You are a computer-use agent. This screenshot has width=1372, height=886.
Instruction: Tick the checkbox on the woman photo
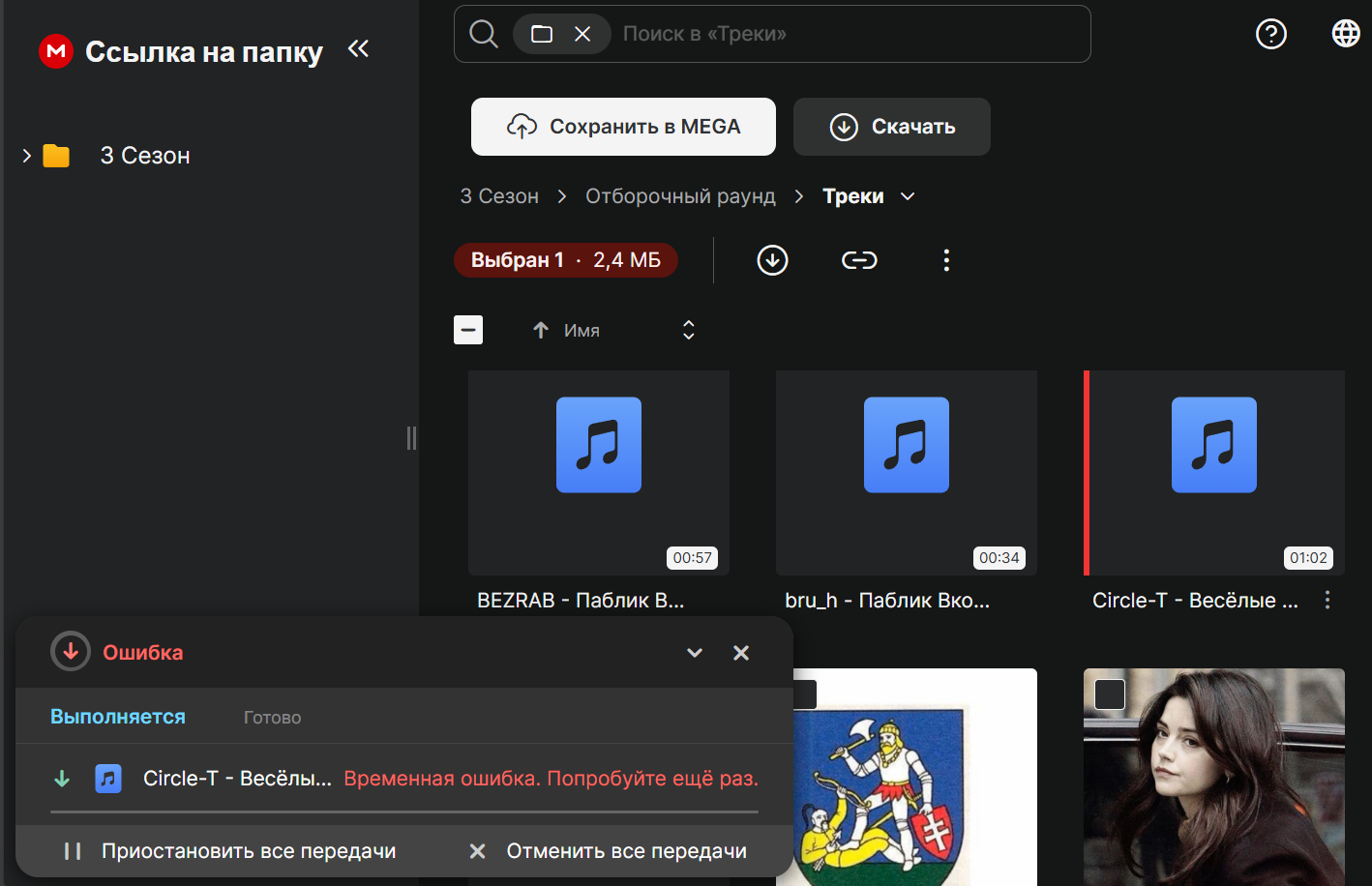[x=1110, y=694]
